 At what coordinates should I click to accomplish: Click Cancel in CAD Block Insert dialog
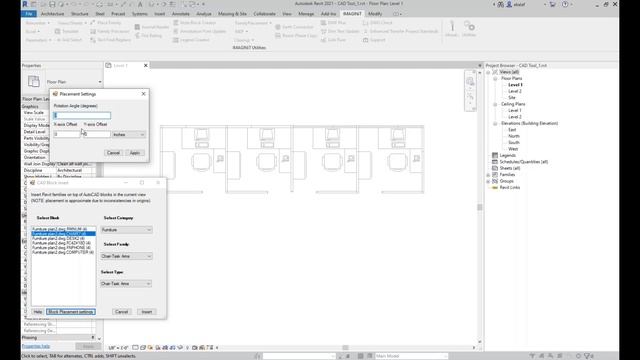coord(121,312)
